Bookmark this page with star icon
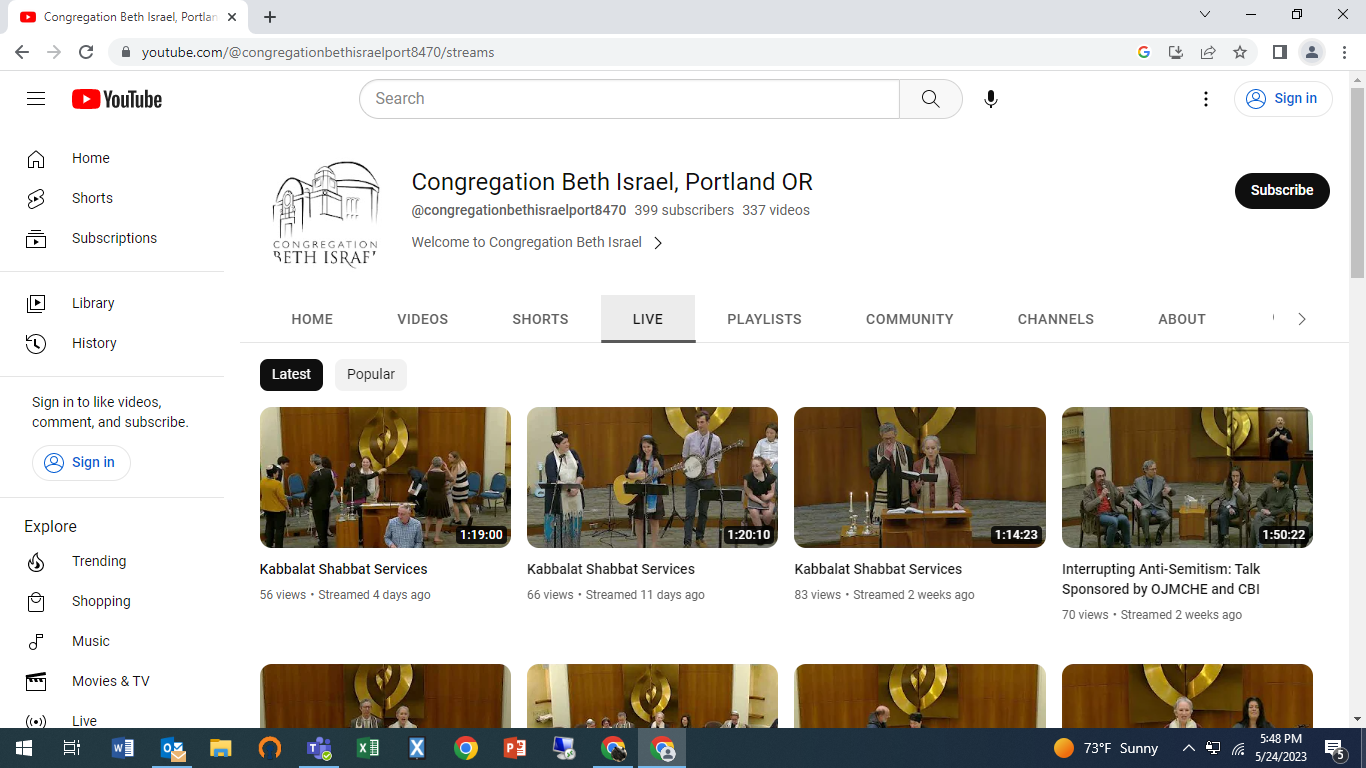 (x=1240, y=52)
